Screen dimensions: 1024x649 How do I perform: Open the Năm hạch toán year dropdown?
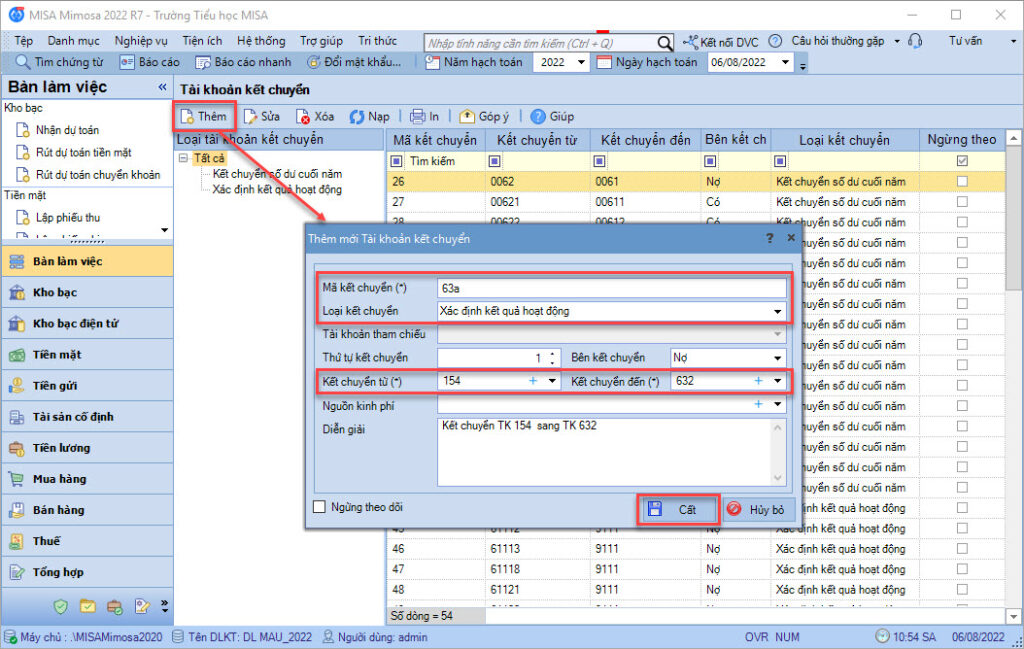(x=584, y=62)
